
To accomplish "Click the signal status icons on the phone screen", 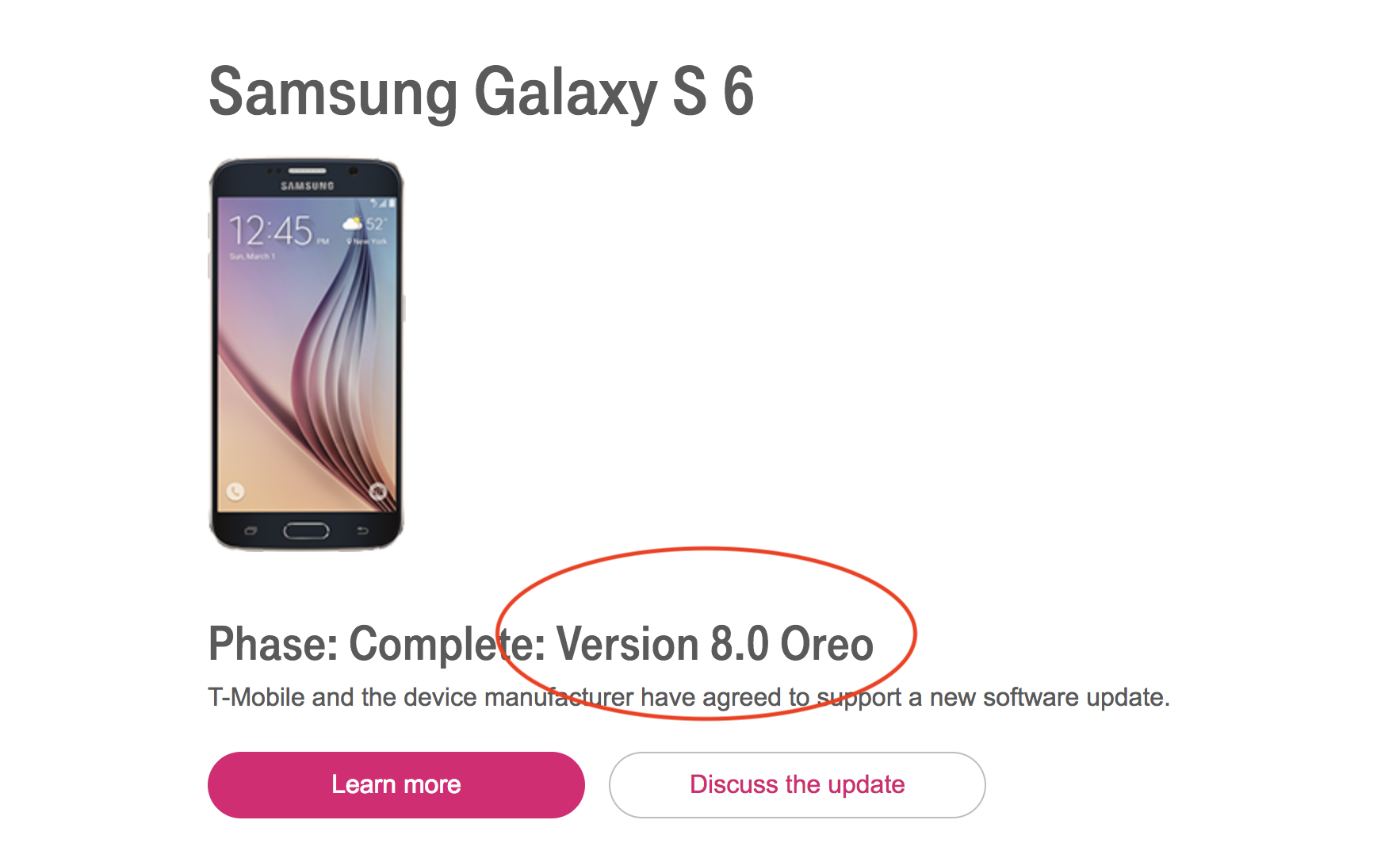I will point(382,203).
